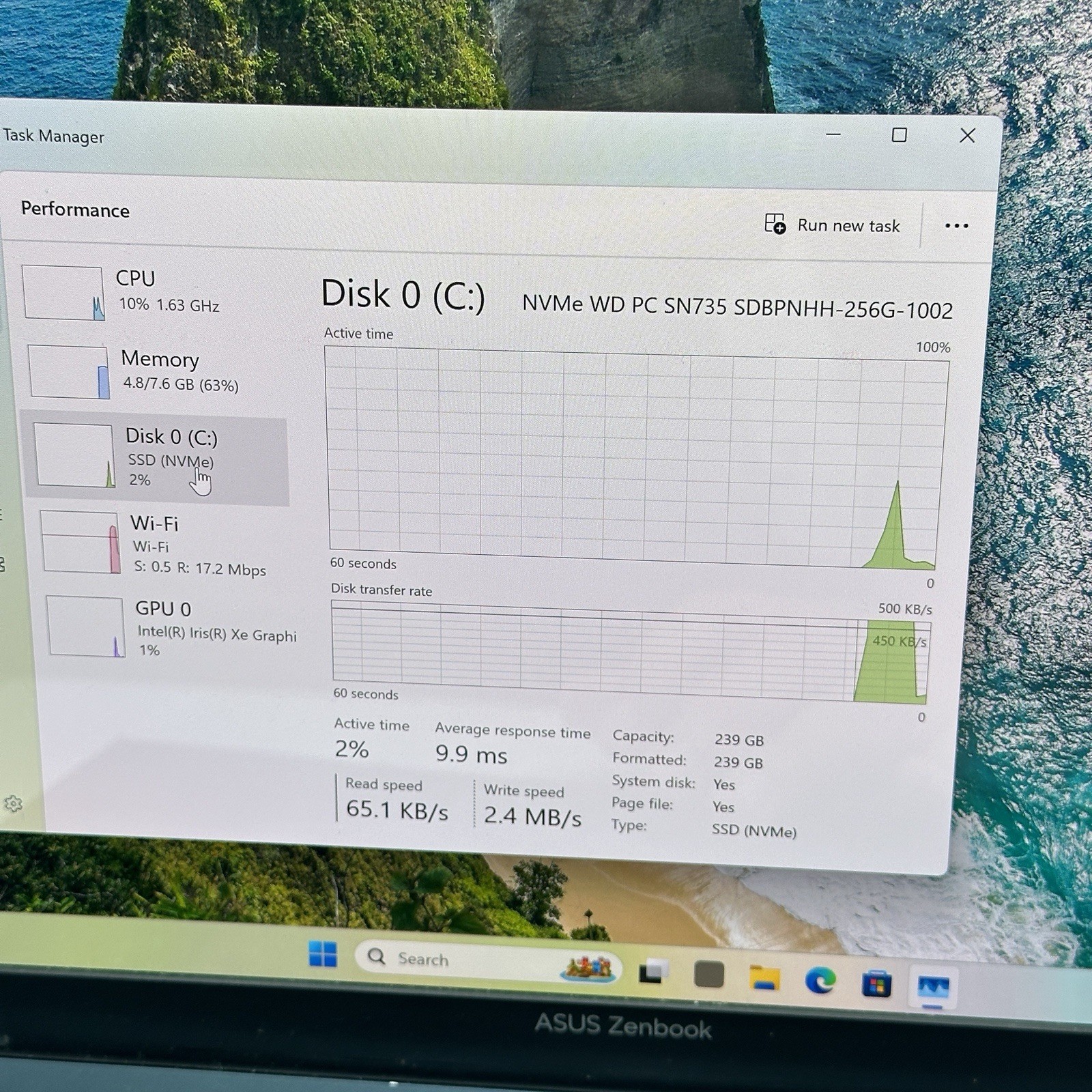This screenshot has width=1092, height=1092.
Task: Open the CPU performance panel
Action: point(154,291)
